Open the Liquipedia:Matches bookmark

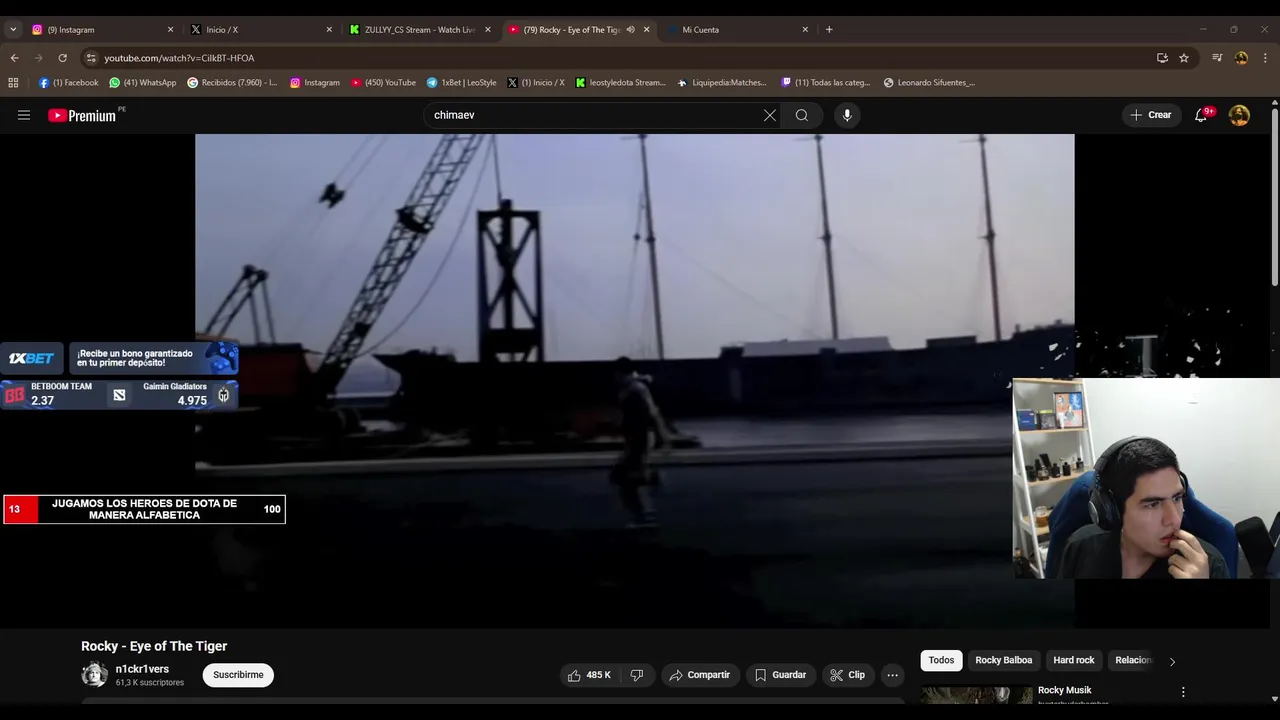pos(722,83)
